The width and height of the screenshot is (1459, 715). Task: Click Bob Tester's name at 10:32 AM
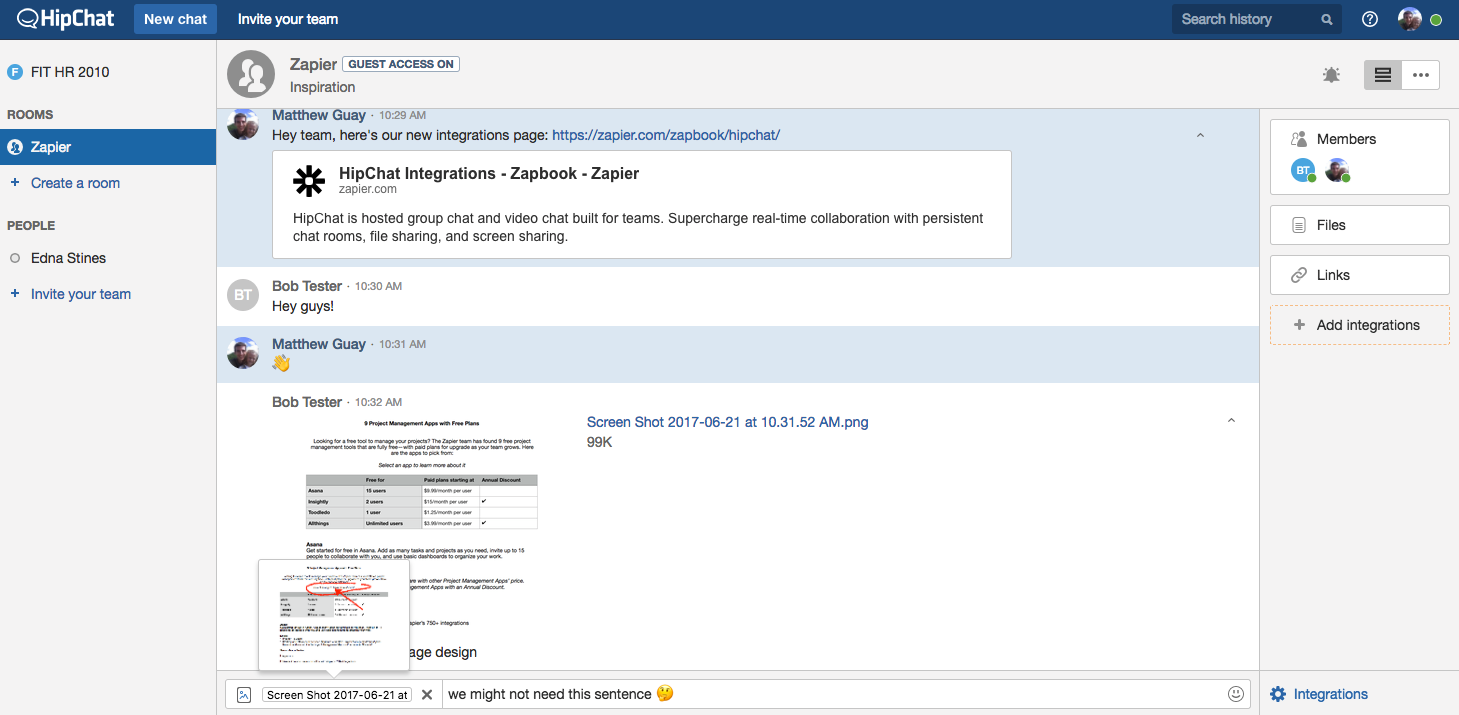click(x=307, y=402)
